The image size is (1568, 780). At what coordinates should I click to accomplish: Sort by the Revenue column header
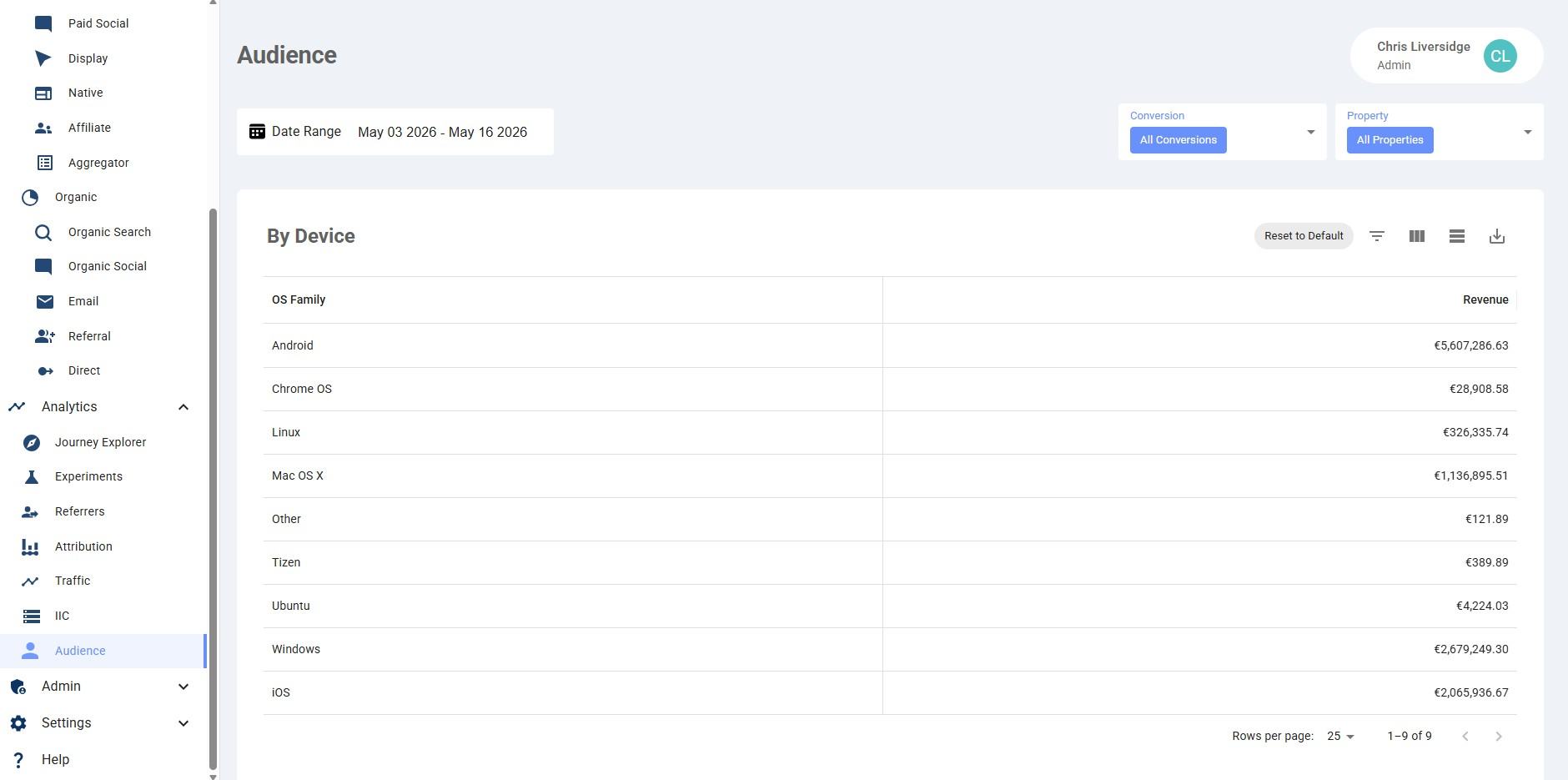click(1485, 299)
